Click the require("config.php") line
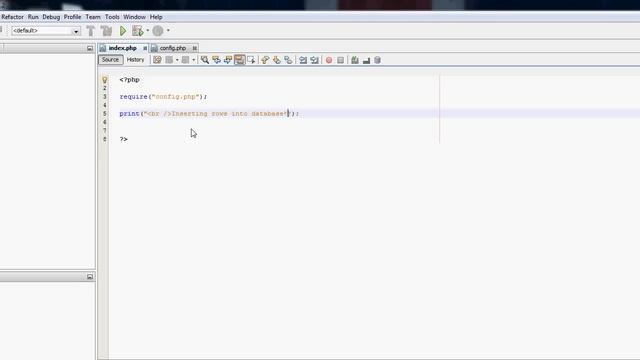Viewport: 640px width, 360px height. pos(163,97)
